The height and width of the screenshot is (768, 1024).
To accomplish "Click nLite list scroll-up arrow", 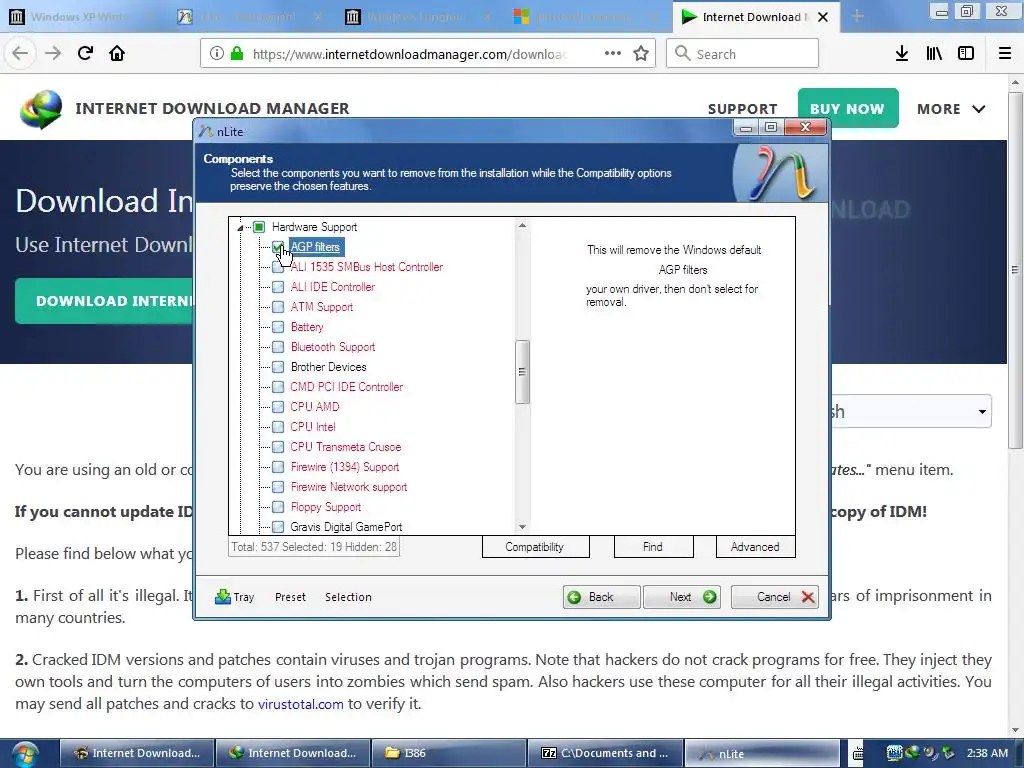I will 522,225.
